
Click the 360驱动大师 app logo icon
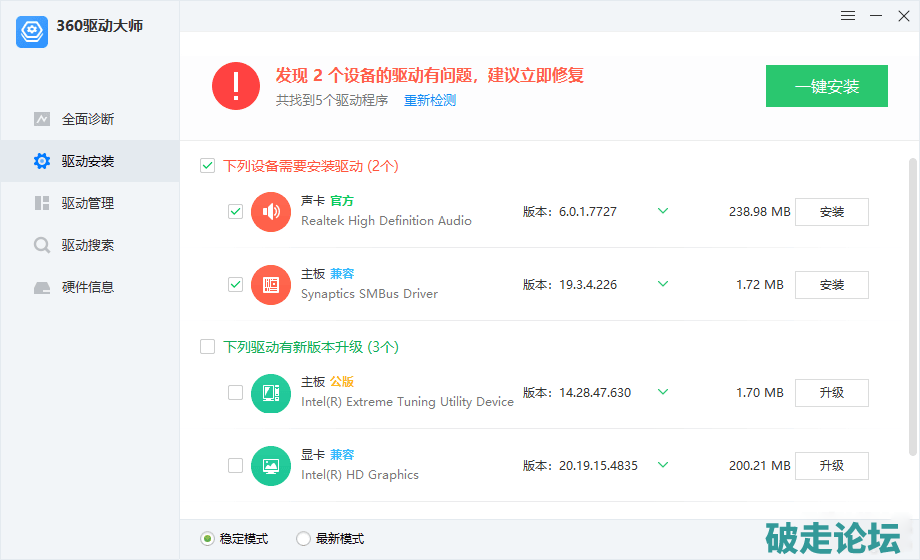[32, 31]
